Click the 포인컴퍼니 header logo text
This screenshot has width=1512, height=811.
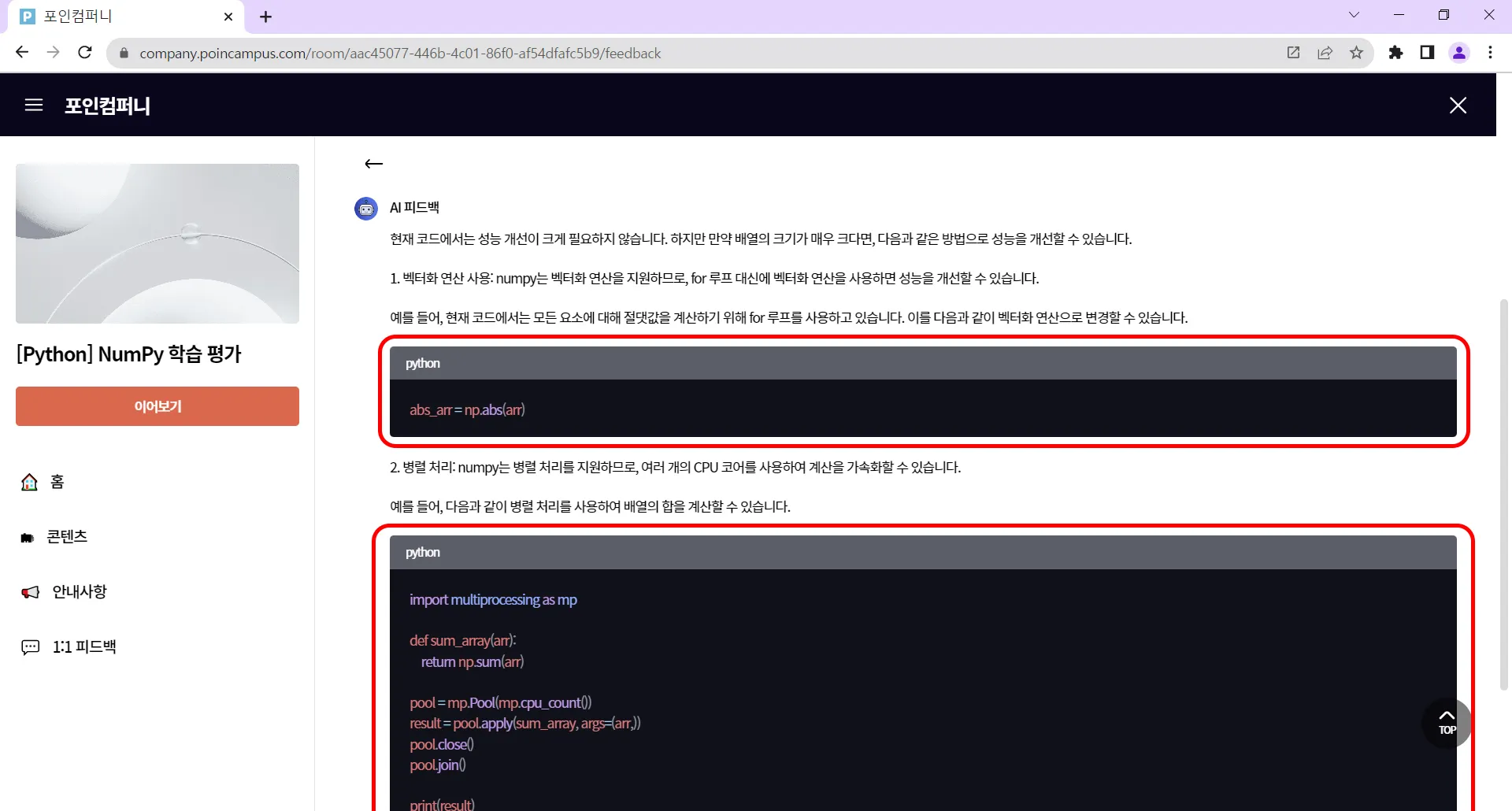coord(107,106)
